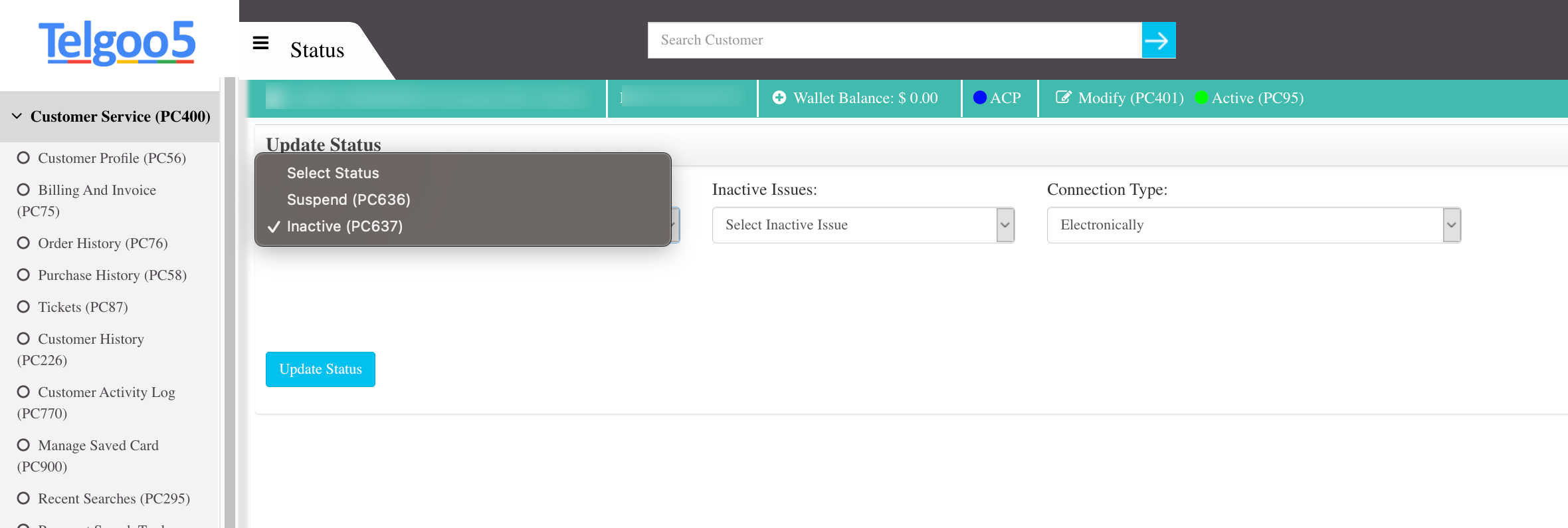
Task: Click the Customer Profile circle icon
Action: 24,158
